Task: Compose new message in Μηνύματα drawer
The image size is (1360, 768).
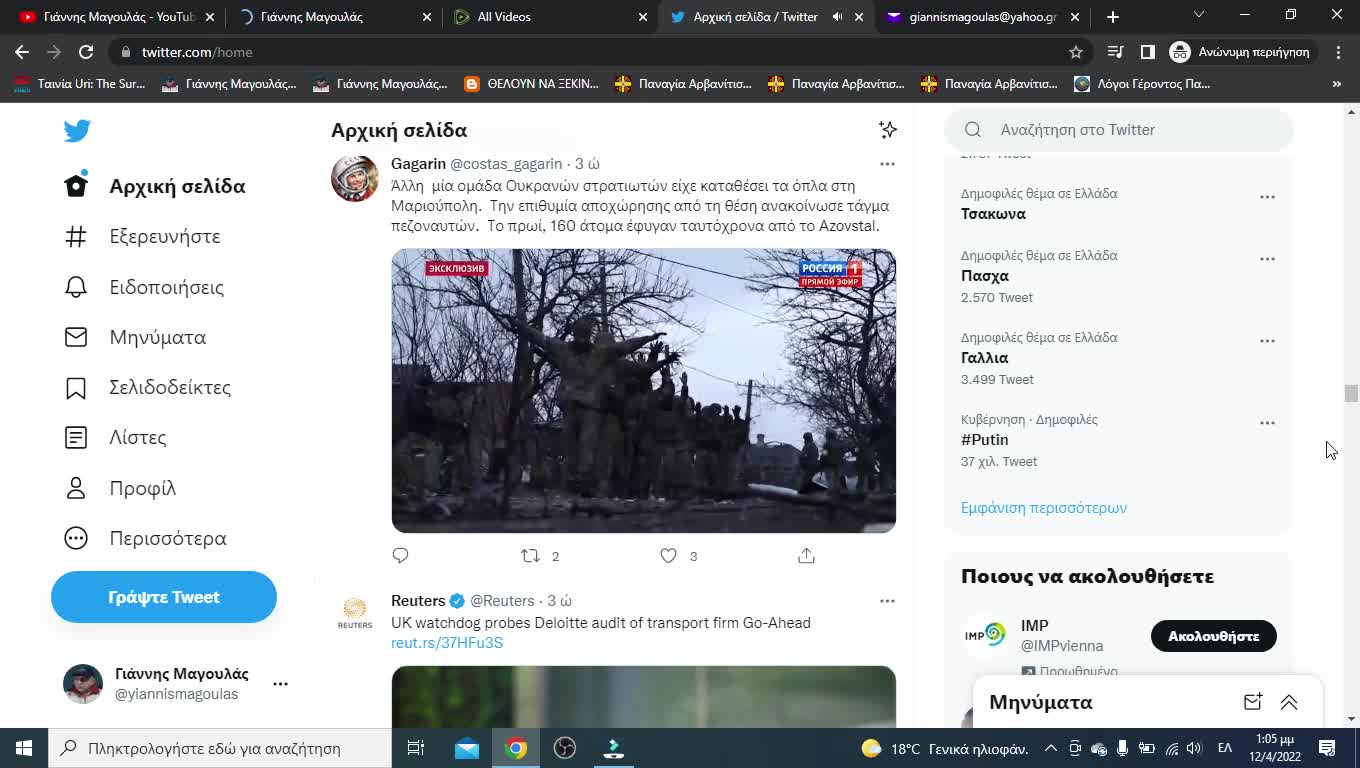Action: 1253,702
